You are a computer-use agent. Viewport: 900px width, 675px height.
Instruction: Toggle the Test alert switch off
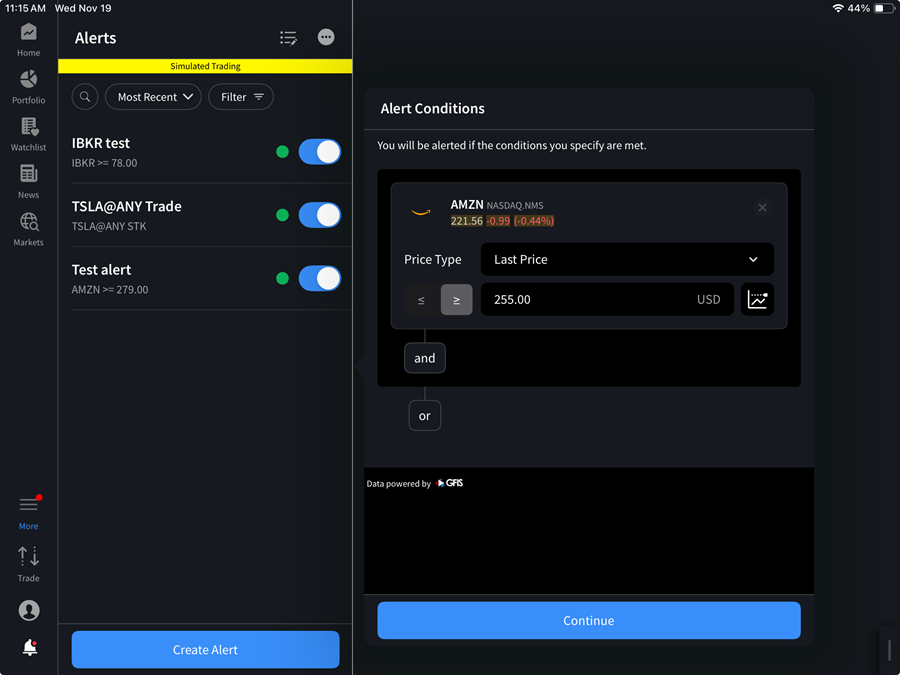318,278
